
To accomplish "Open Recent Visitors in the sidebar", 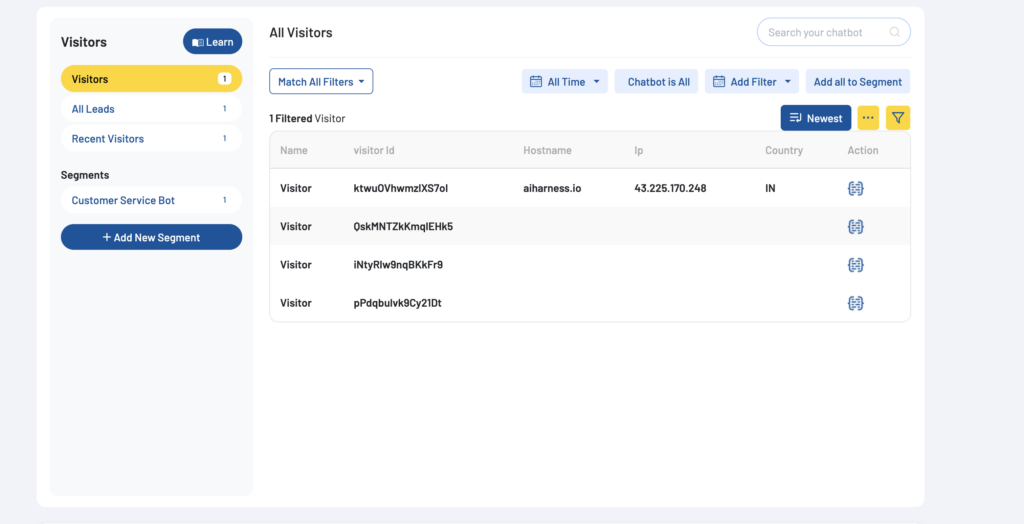I will (x=152, y=139).
